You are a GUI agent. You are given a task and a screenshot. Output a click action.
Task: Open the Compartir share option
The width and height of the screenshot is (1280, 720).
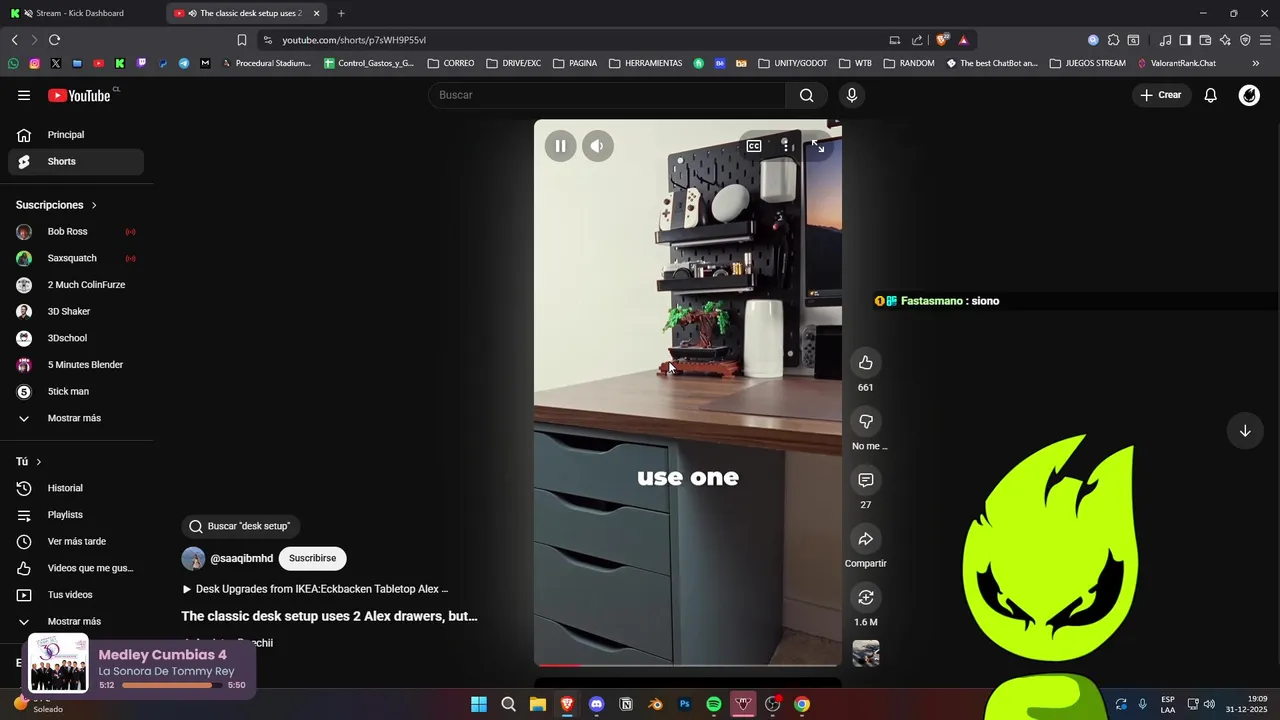click(866, 539)
